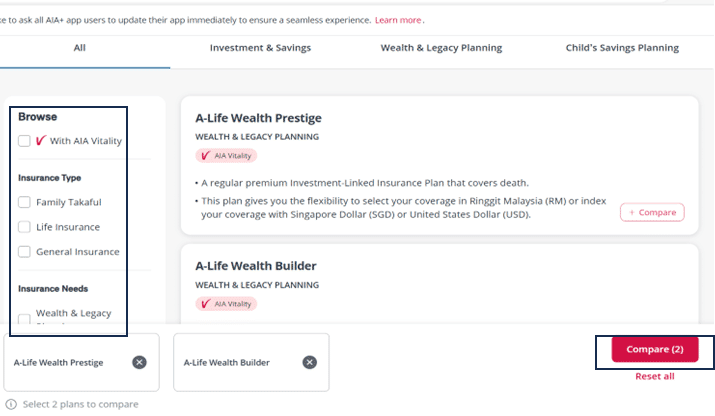Toggle the Wealth & Legacy needs checkbox
This screenshot has height=416, width=715.
[24, 318]
